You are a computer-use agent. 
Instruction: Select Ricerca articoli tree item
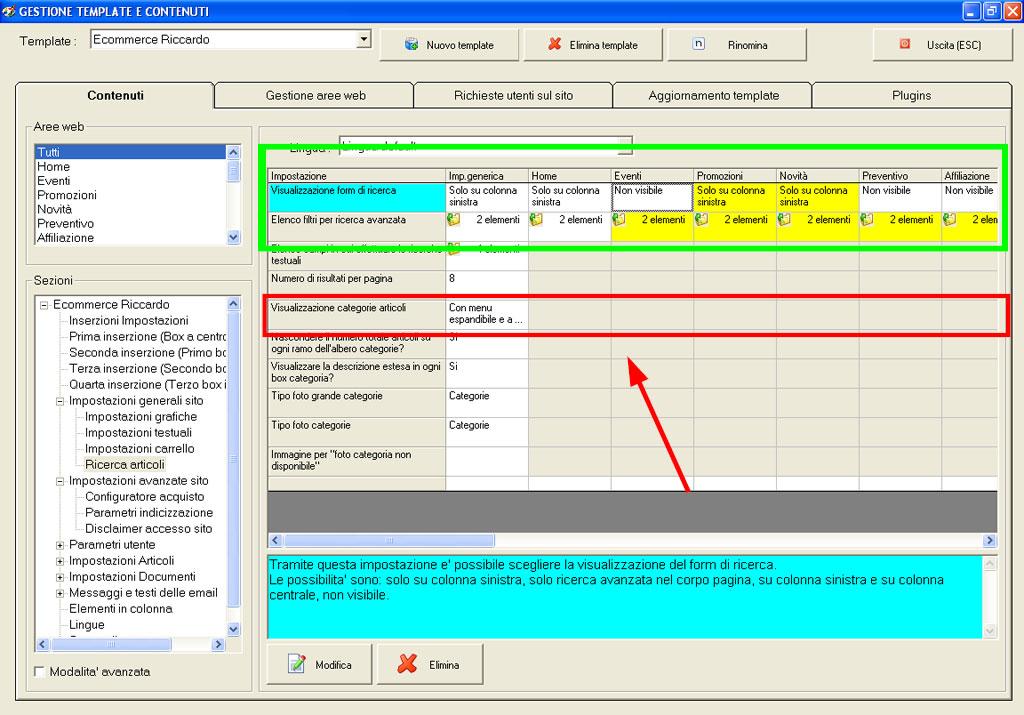[125, 465]
